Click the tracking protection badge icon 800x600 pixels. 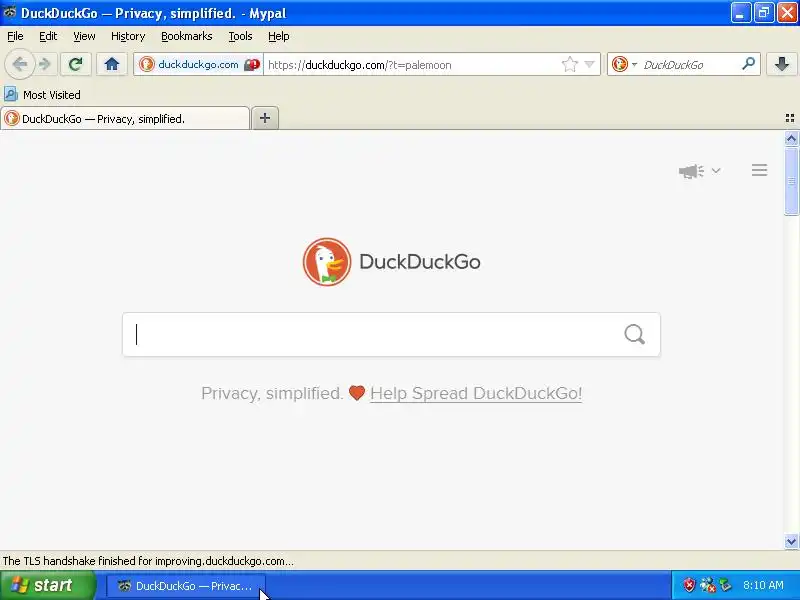[x=252, y=65]
